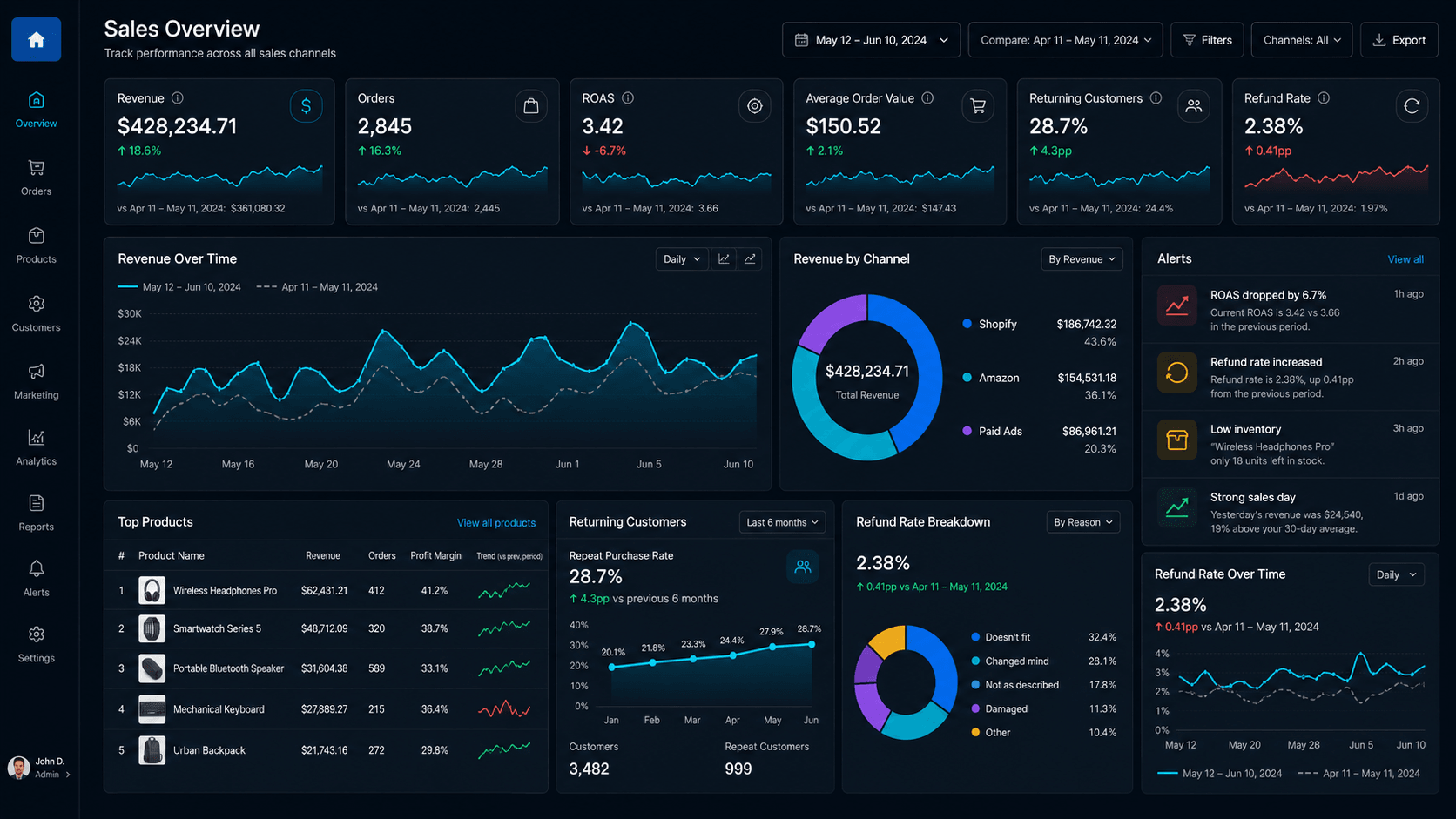Click the Revenue column header in Top Products
1456x819 pixels.
322,555
